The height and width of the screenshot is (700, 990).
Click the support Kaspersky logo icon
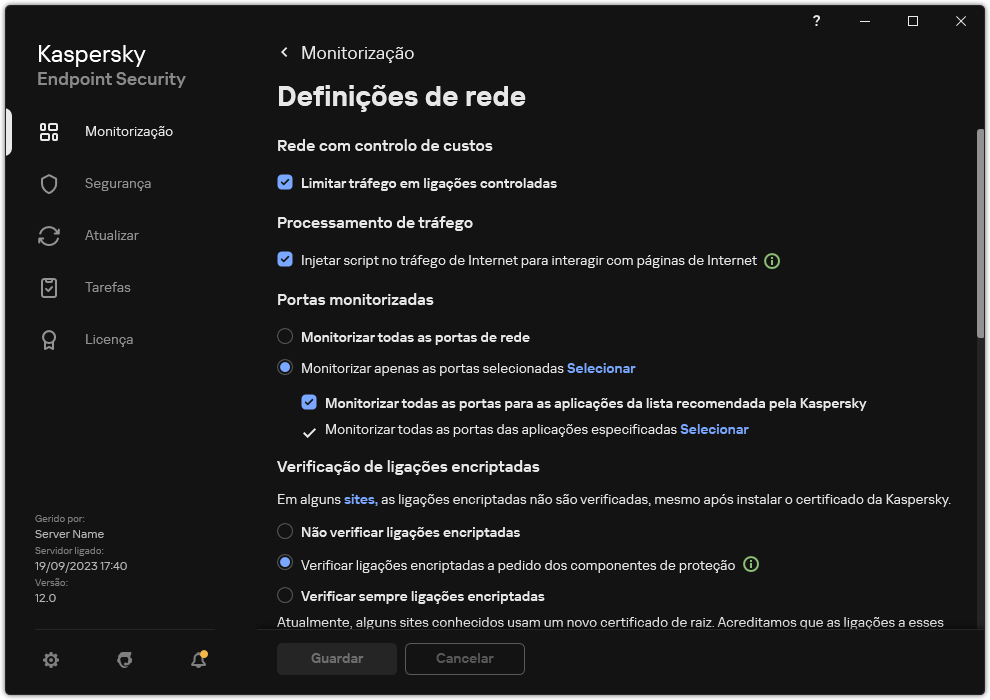[x=124, y=660]
